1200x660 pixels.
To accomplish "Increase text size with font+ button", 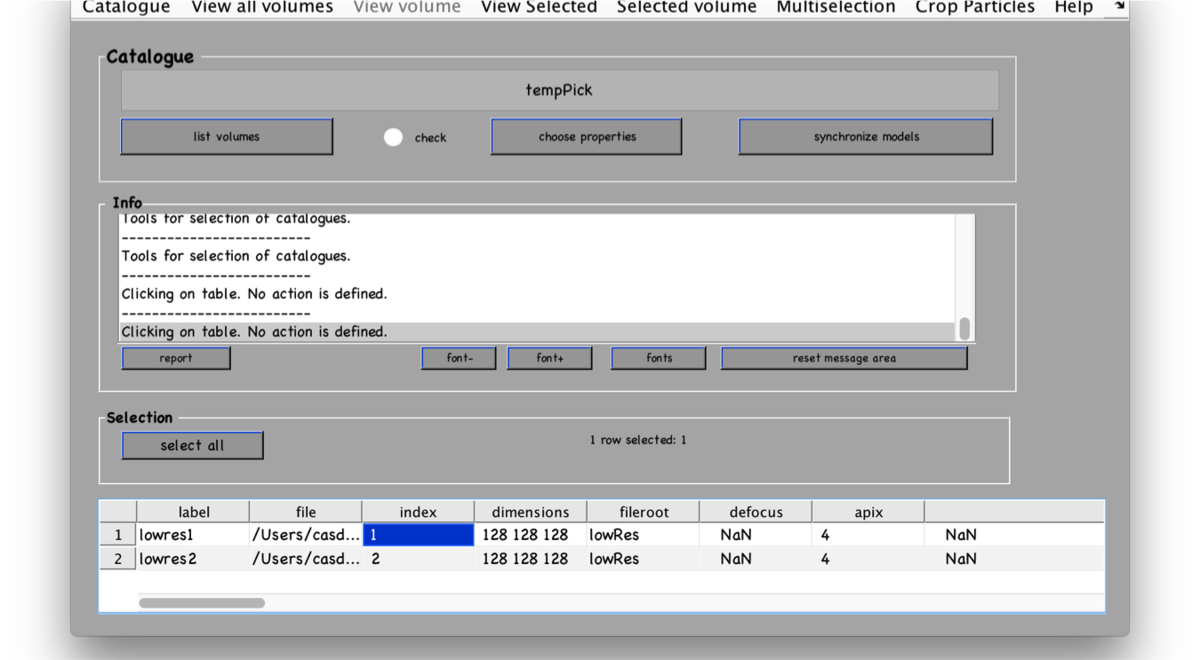I will [549, 358].
